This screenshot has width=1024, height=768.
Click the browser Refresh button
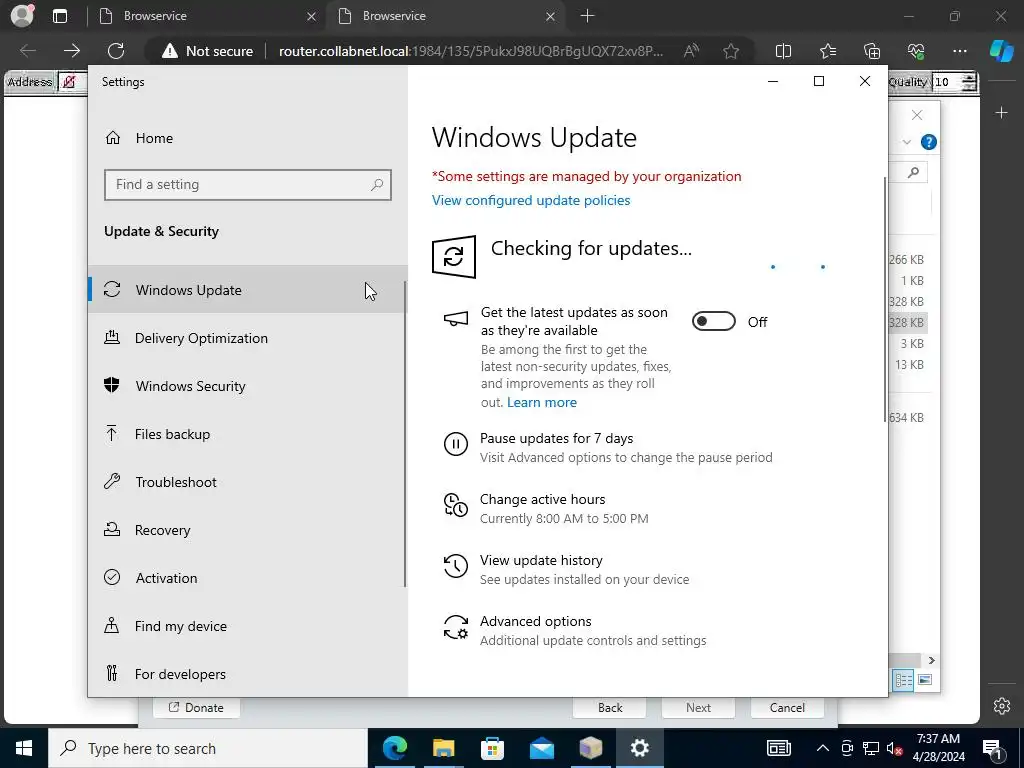(x=116, y=51)
